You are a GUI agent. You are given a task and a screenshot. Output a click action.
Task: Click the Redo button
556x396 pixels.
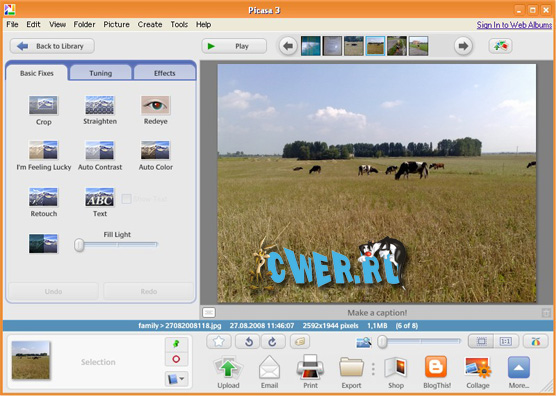point(149,291)
